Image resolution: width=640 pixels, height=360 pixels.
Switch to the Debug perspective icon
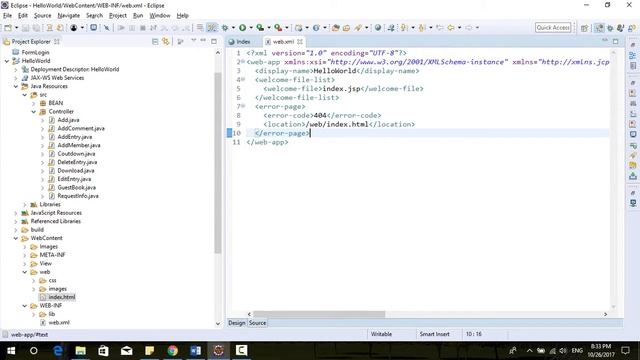pos(610,28)
